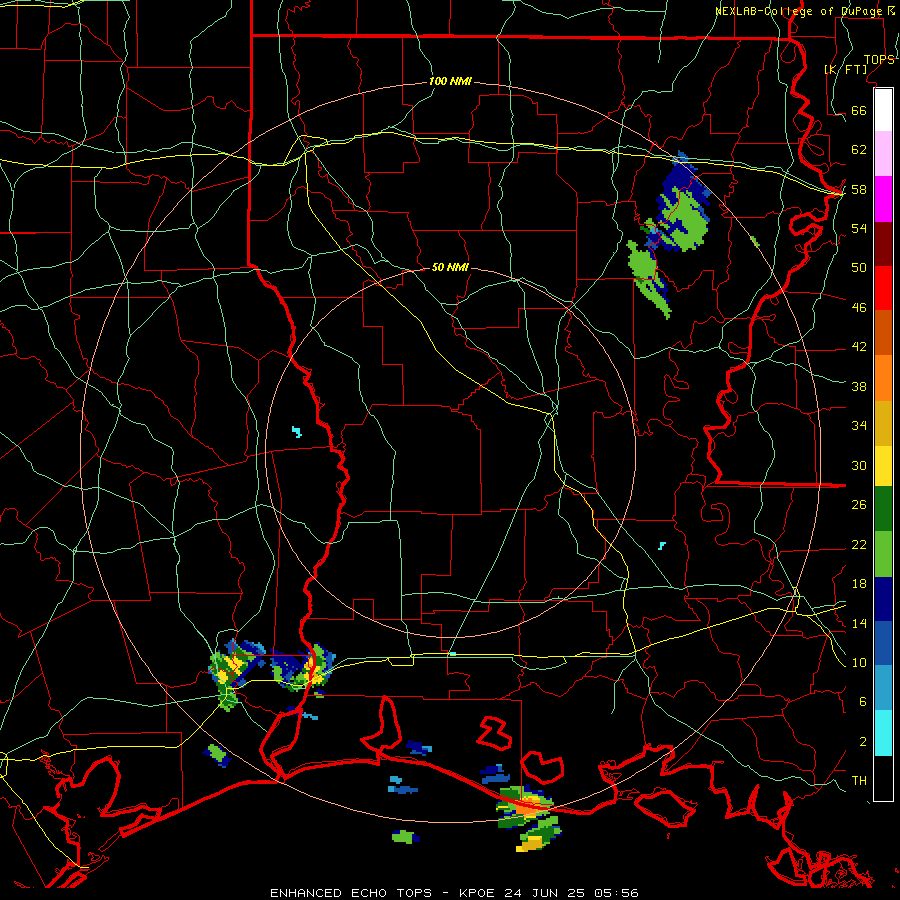Select the light pink legend color block
The height and width of the screenshot is (900, 900).
(x=883, y=154)
